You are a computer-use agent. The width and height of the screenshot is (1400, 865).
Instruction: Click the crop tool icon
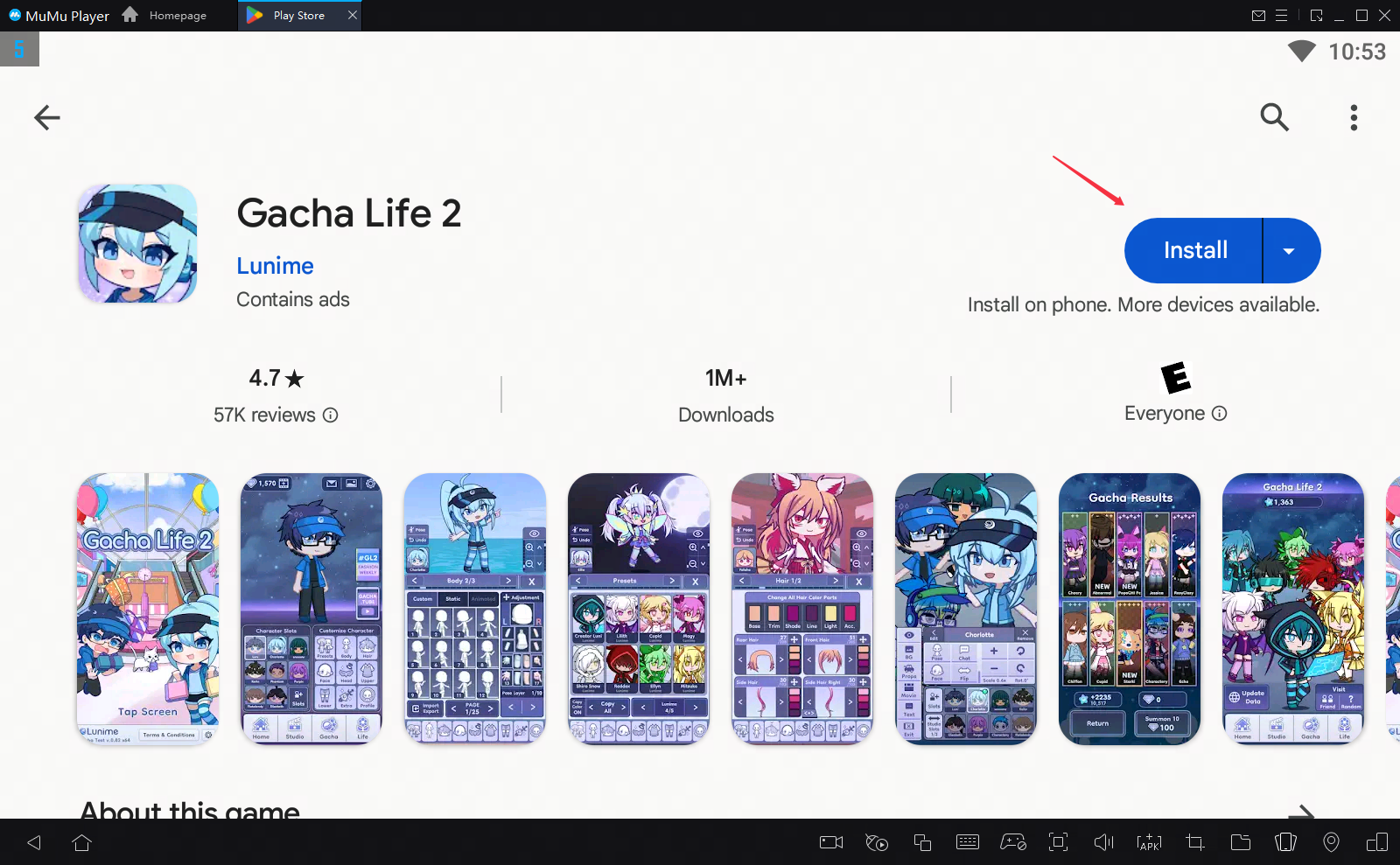click(1195, 842)
